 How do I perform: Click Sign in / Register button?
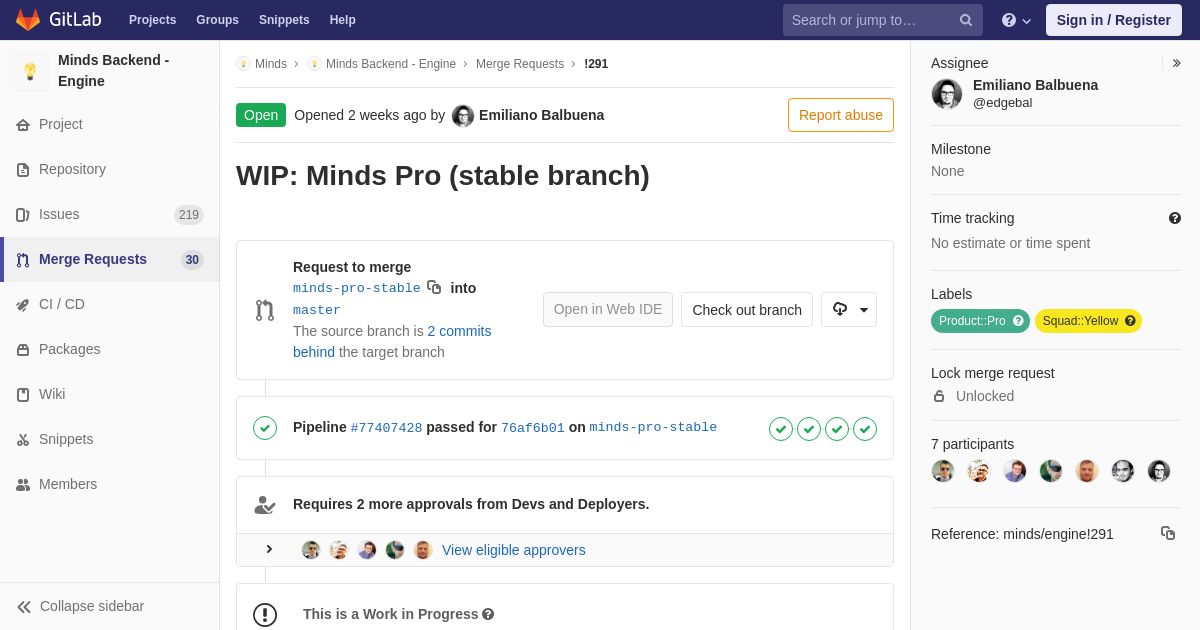click(x=1113, y=20)
